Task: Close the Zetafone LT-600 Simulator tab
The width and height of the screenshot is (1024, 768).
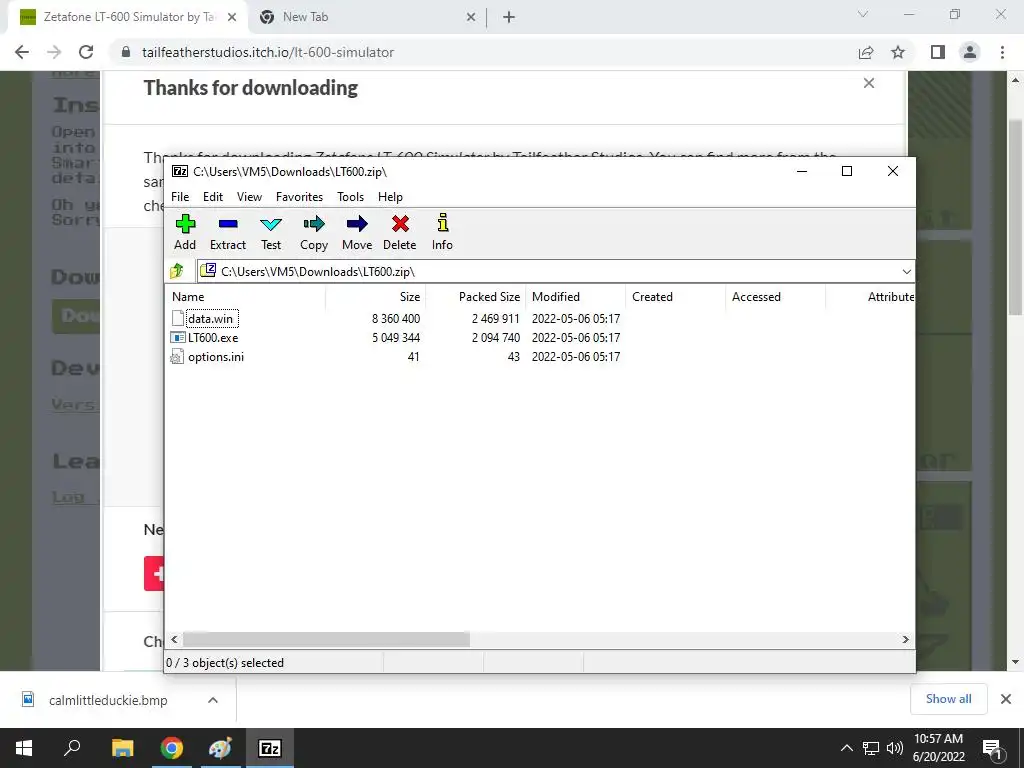Action: click(232, 18)
